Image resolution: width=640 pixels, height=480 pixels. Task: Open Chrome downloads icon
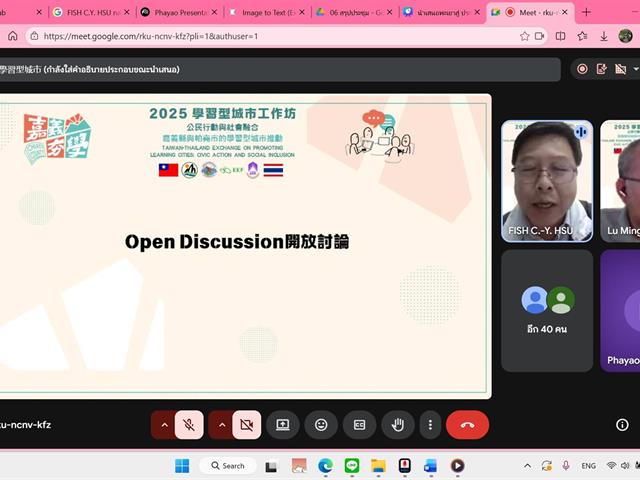pos(603,36)
